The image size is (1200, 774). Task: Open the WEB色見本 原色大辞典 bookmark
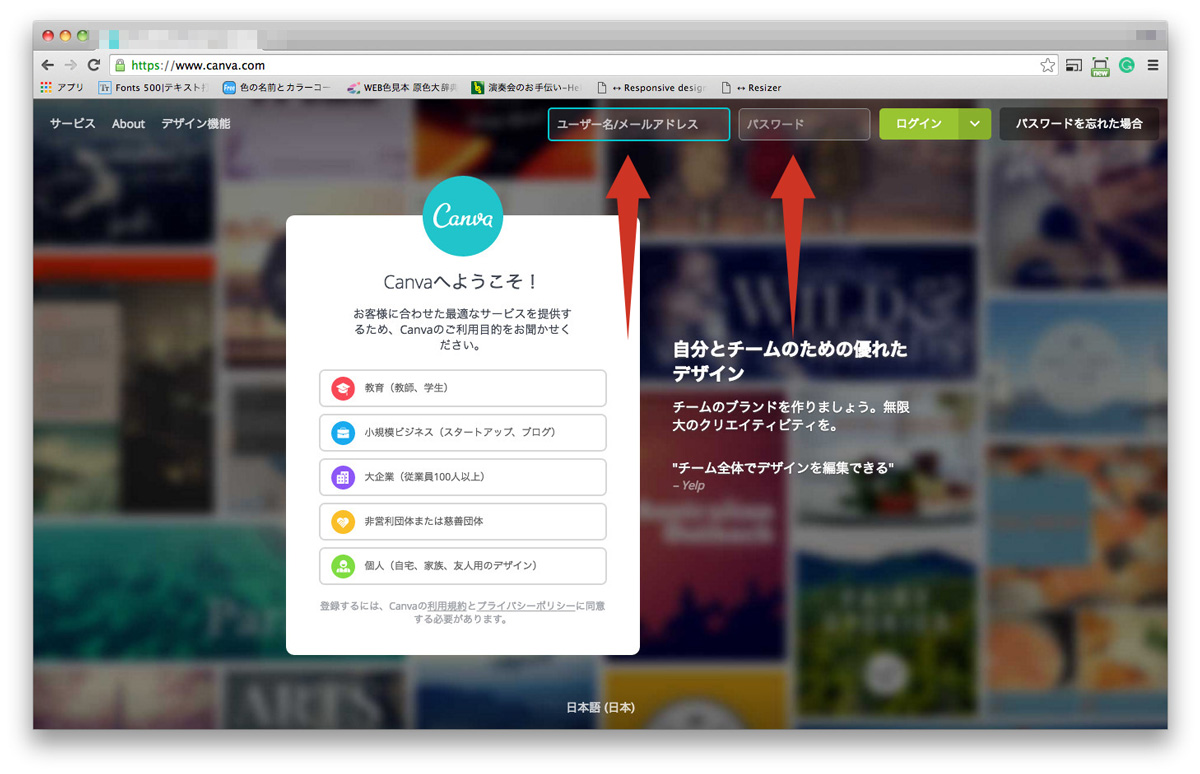(x=402, y=88)
